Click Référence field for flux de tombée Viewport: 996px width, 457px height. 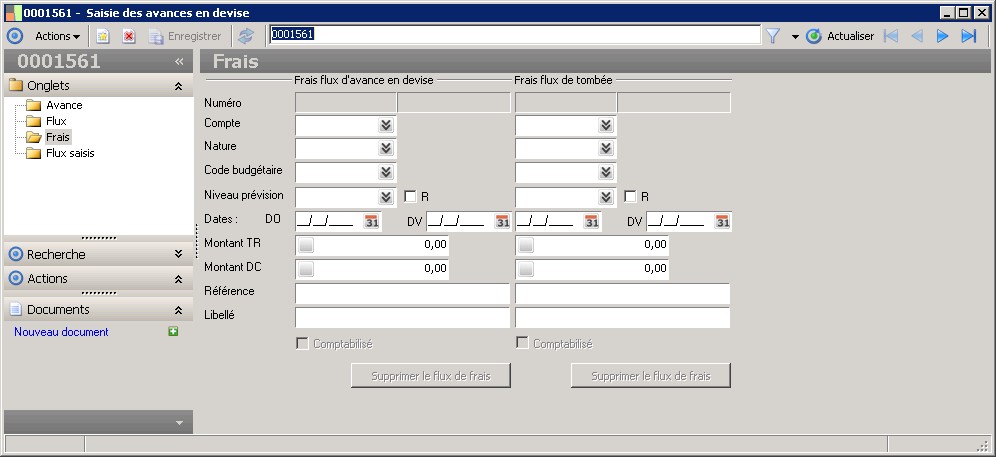click(x=622, y=294)
